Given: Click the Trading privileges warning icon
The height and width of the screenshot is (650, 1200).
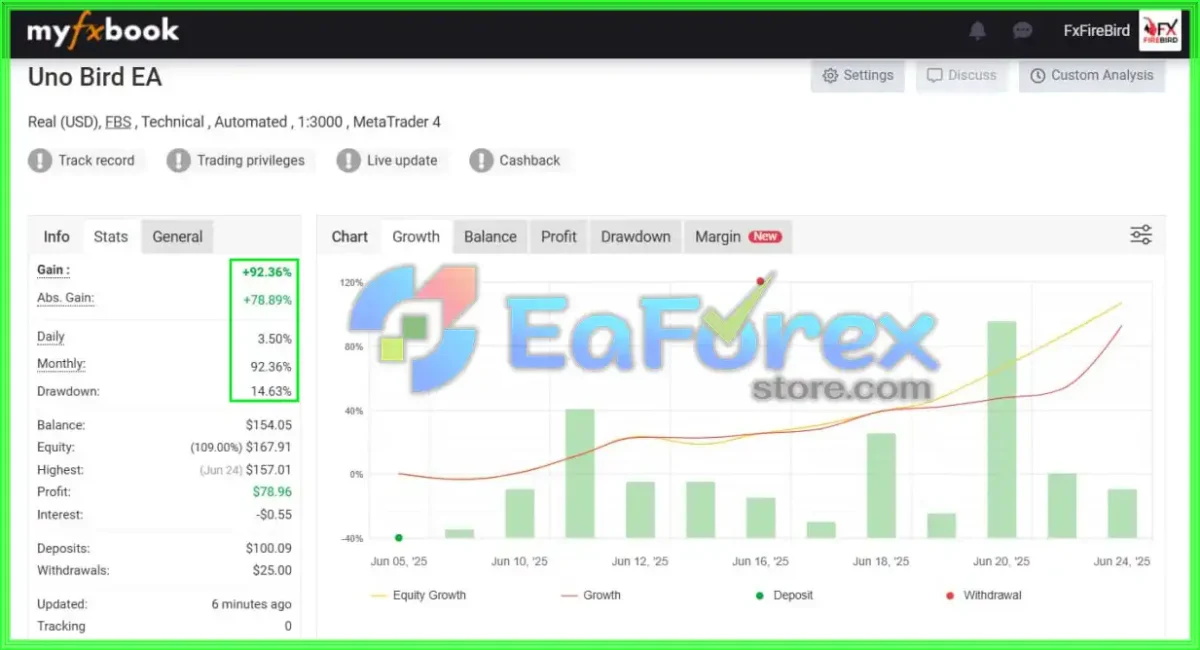Looking at the screenshot, I should [x=178, y=160].
